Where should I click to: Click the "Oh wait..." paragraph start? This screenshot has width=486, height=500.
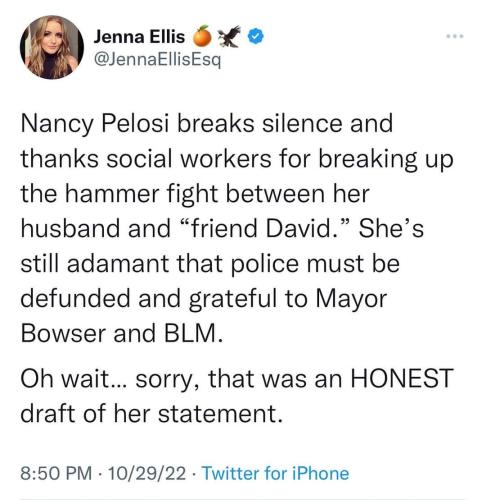point(74,378)
